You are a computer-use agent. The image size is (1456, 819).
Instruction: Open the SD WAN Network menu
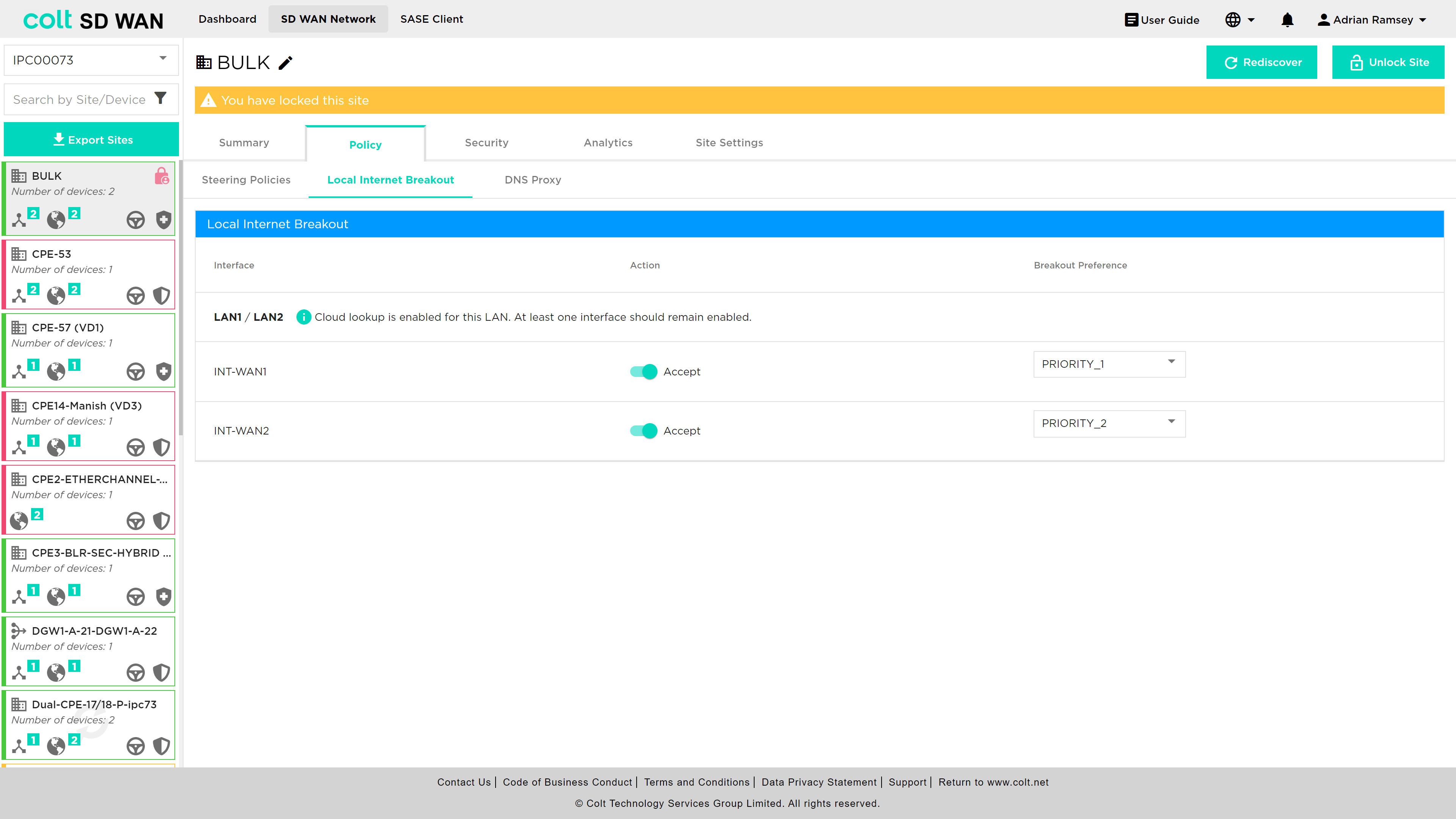(328, 19)
